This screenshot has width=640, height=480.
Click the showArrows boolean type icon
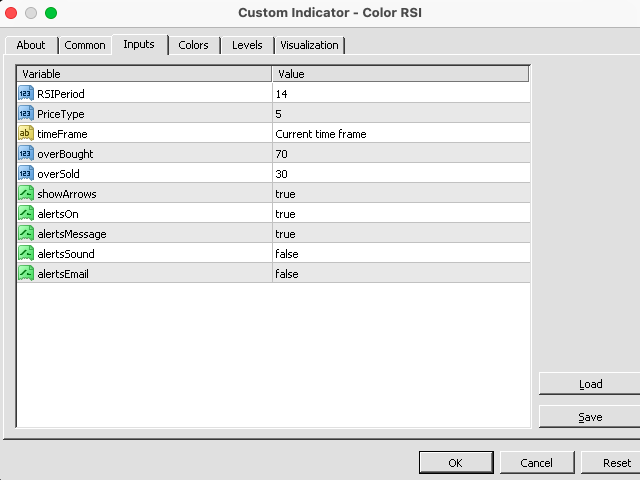point(26,193)
